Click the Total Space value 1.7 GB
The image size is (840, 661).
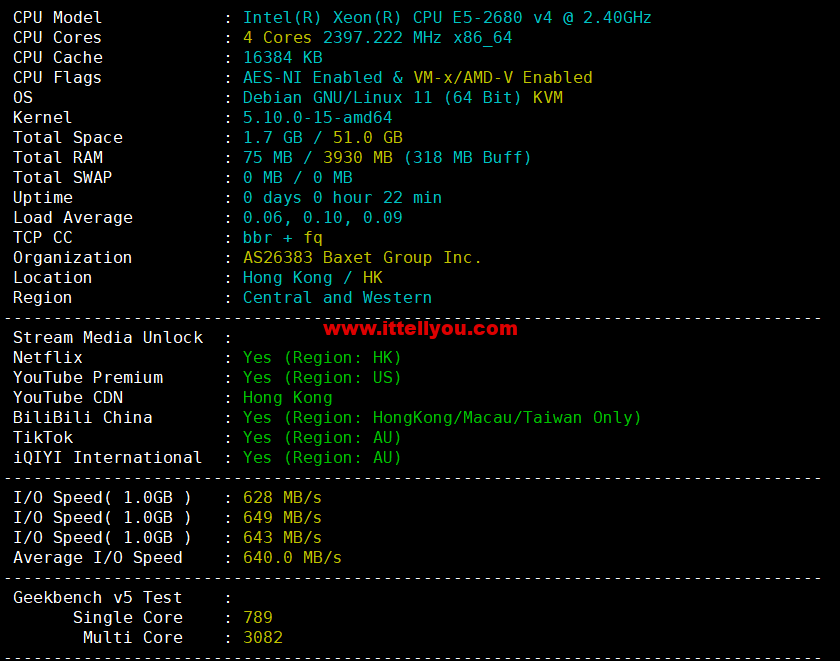click(x=272, y=138)
